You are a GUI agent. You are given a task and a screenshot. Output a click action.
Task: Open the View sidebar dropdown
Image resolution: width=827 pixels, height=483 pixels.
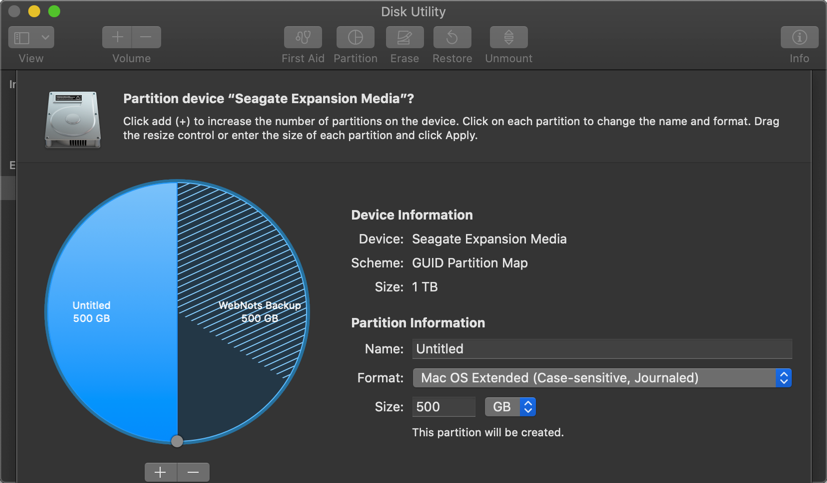click(31, 37)
